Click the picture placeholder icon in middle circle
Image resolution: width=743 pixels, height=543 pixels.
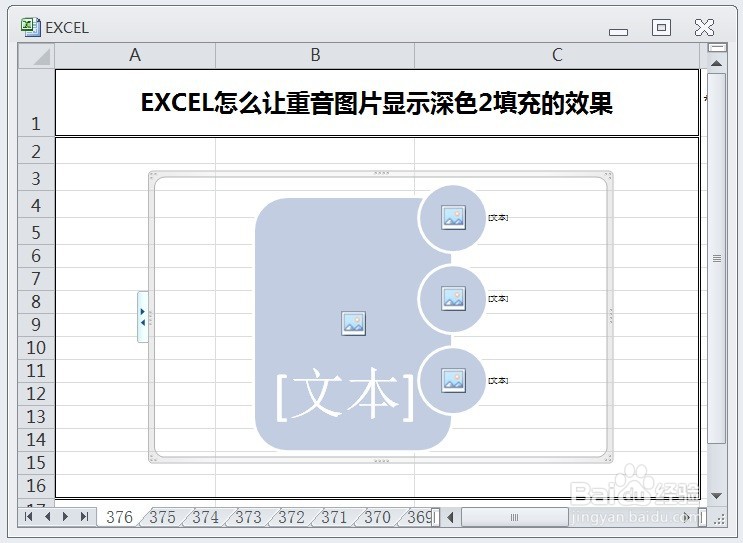(x=453, y=298)
